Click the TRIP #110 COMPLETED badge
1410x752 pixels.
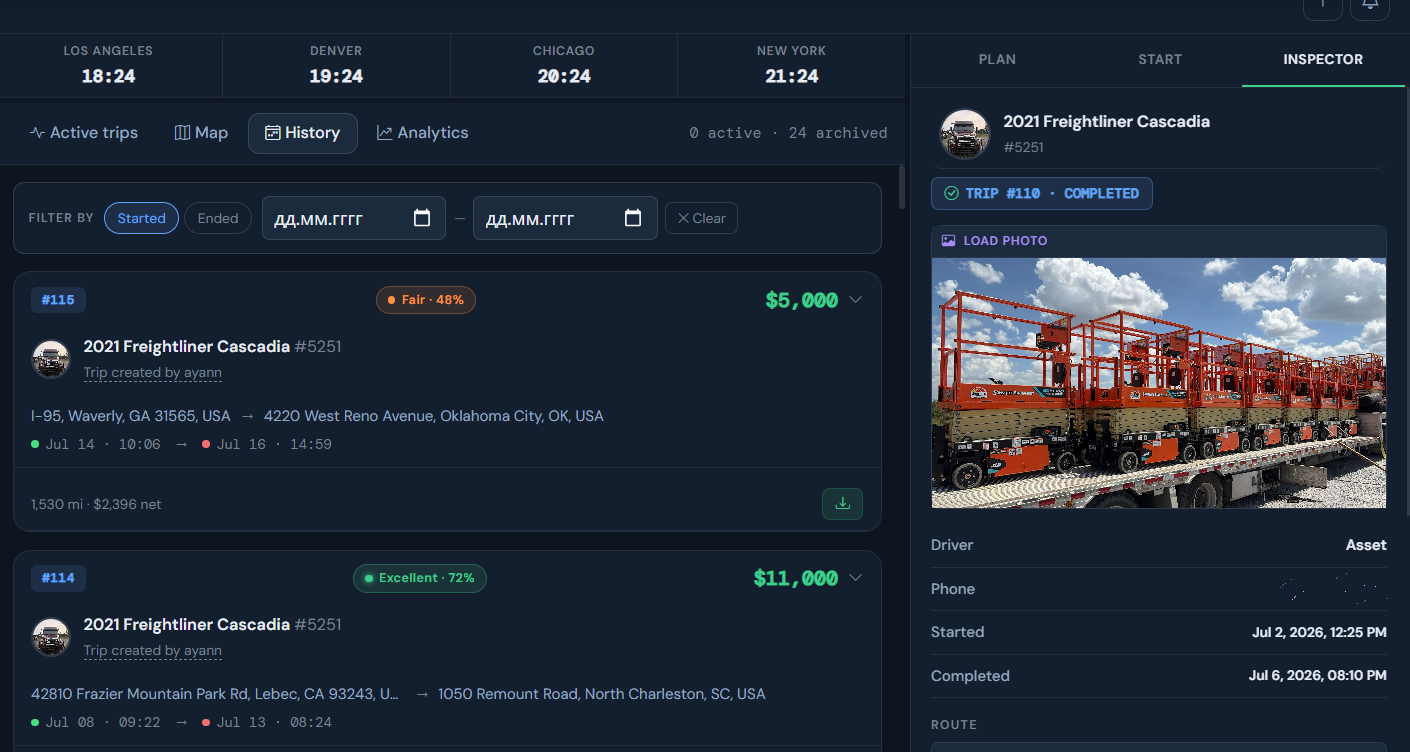point(1042,194)
